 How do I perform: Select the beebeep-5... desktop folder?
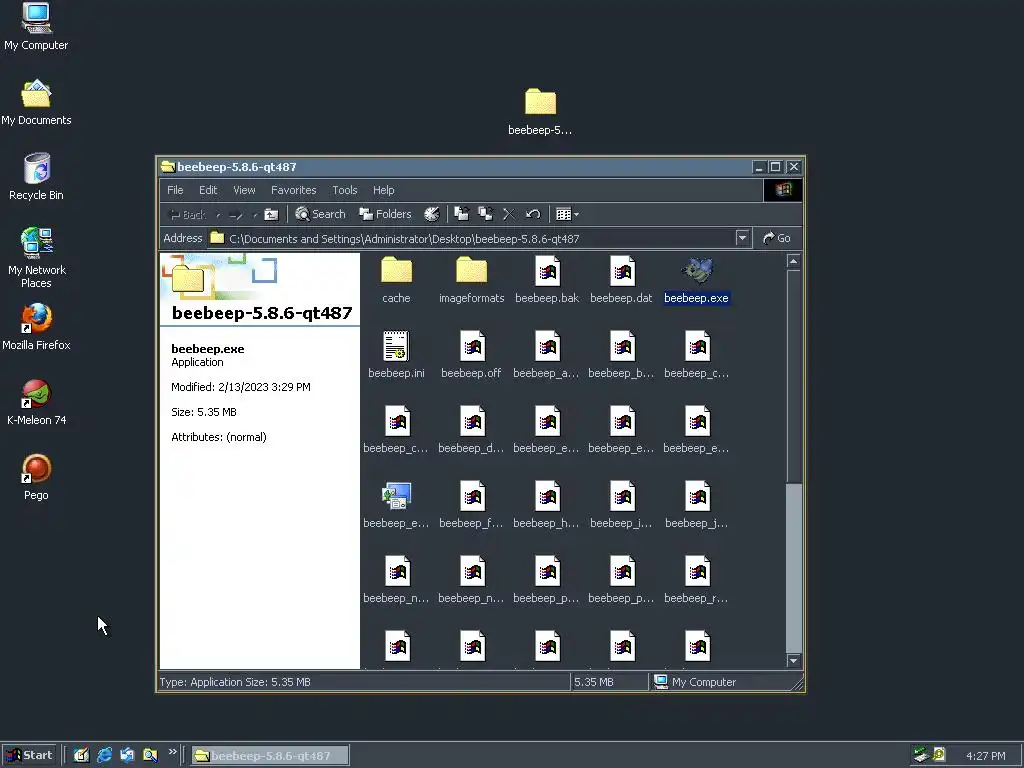(x=540, y=112)
